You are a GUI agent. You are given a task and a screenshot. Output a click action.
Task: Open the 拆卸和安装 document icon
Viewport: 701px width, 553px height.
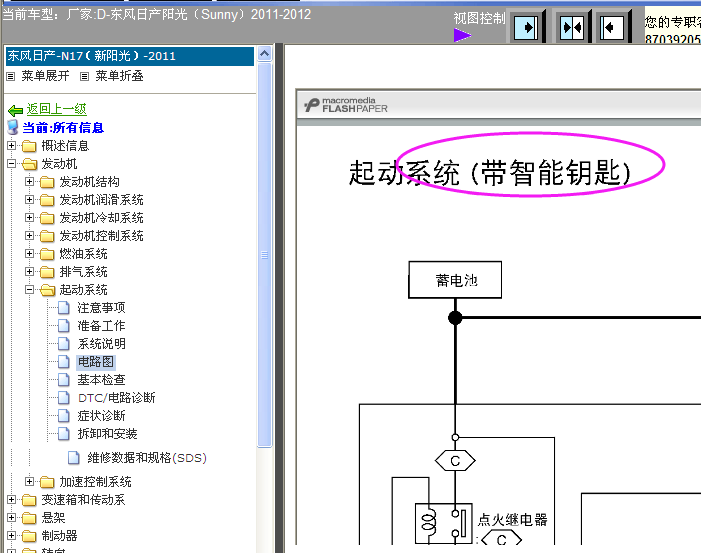(x=64, y=433)
